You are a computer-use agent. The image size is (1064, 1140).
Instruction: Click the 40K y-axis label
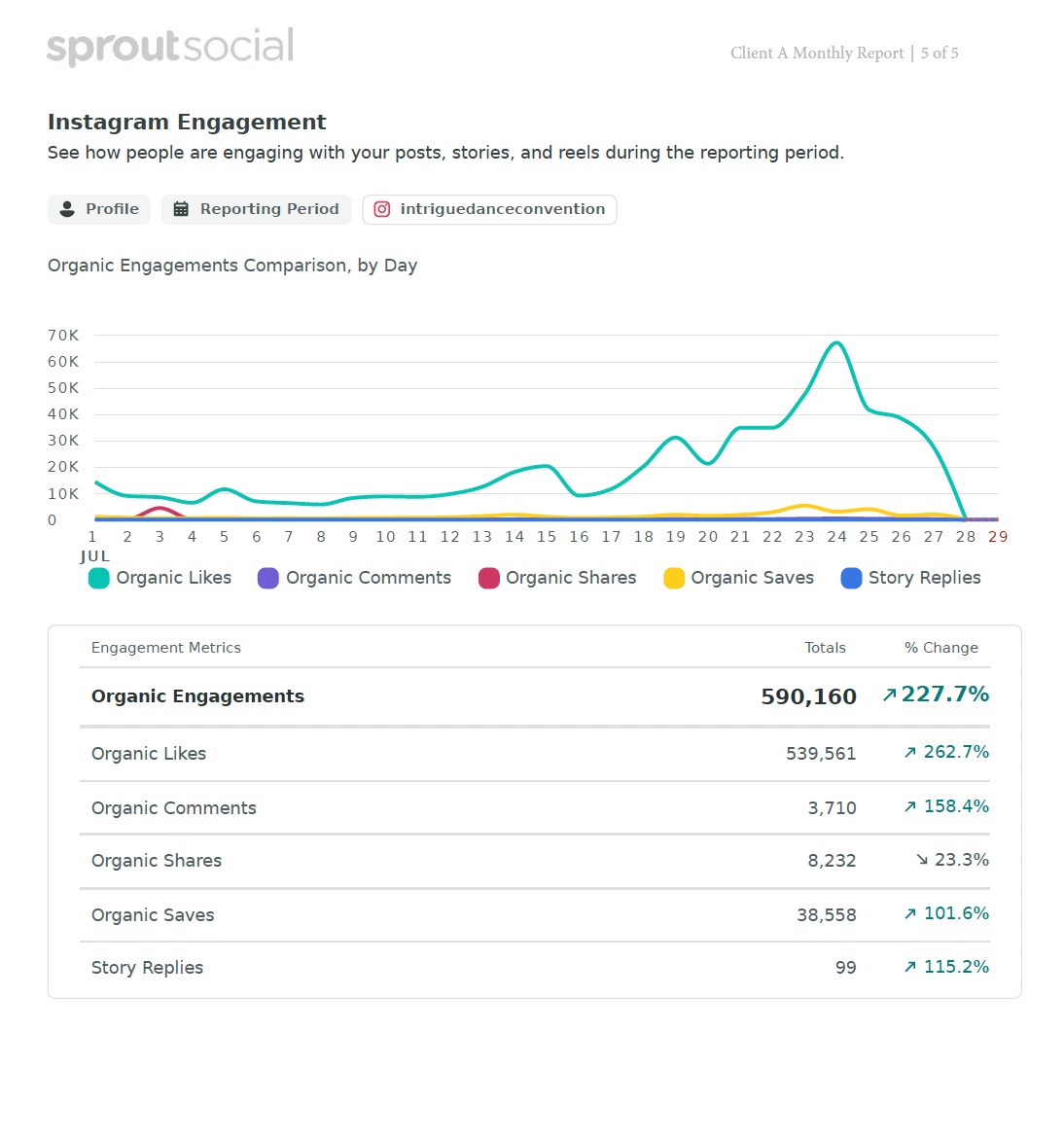tap(63, 414)
